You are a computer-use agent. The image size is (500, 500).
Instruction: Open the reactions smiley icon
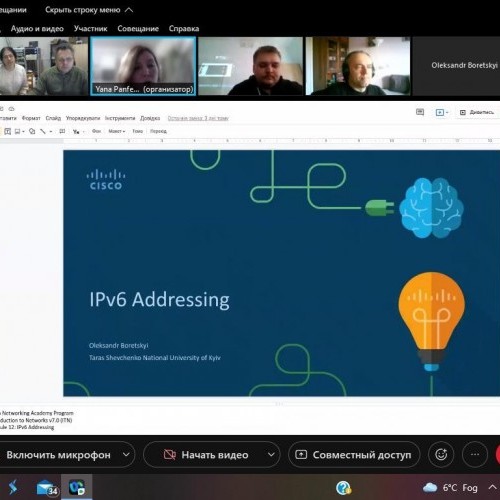click(x=441, y=454)
